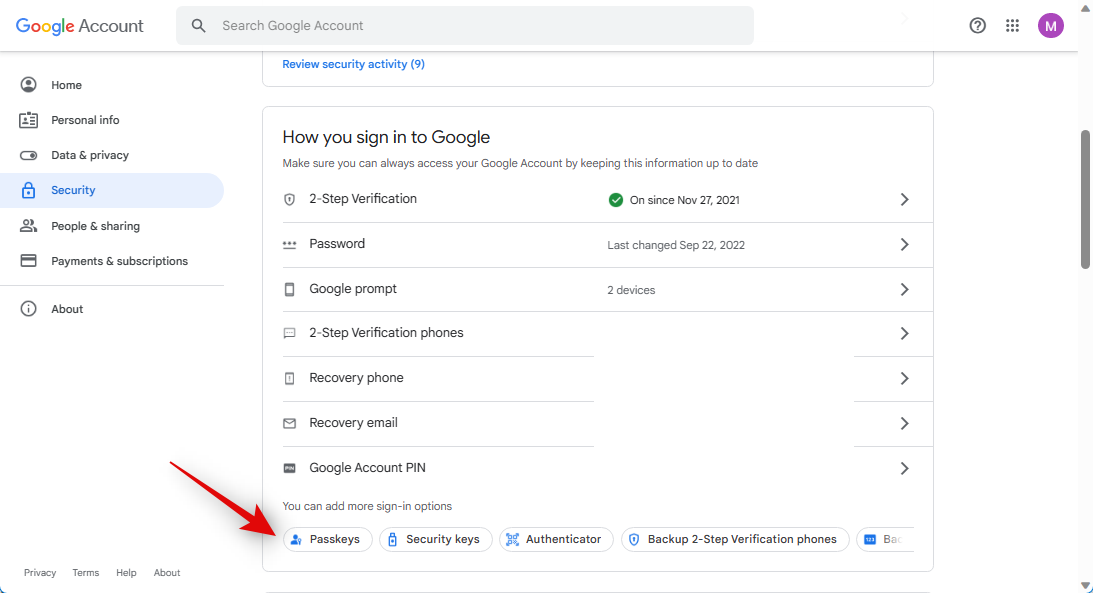Click the Recovery phone label

coord(356,378)
